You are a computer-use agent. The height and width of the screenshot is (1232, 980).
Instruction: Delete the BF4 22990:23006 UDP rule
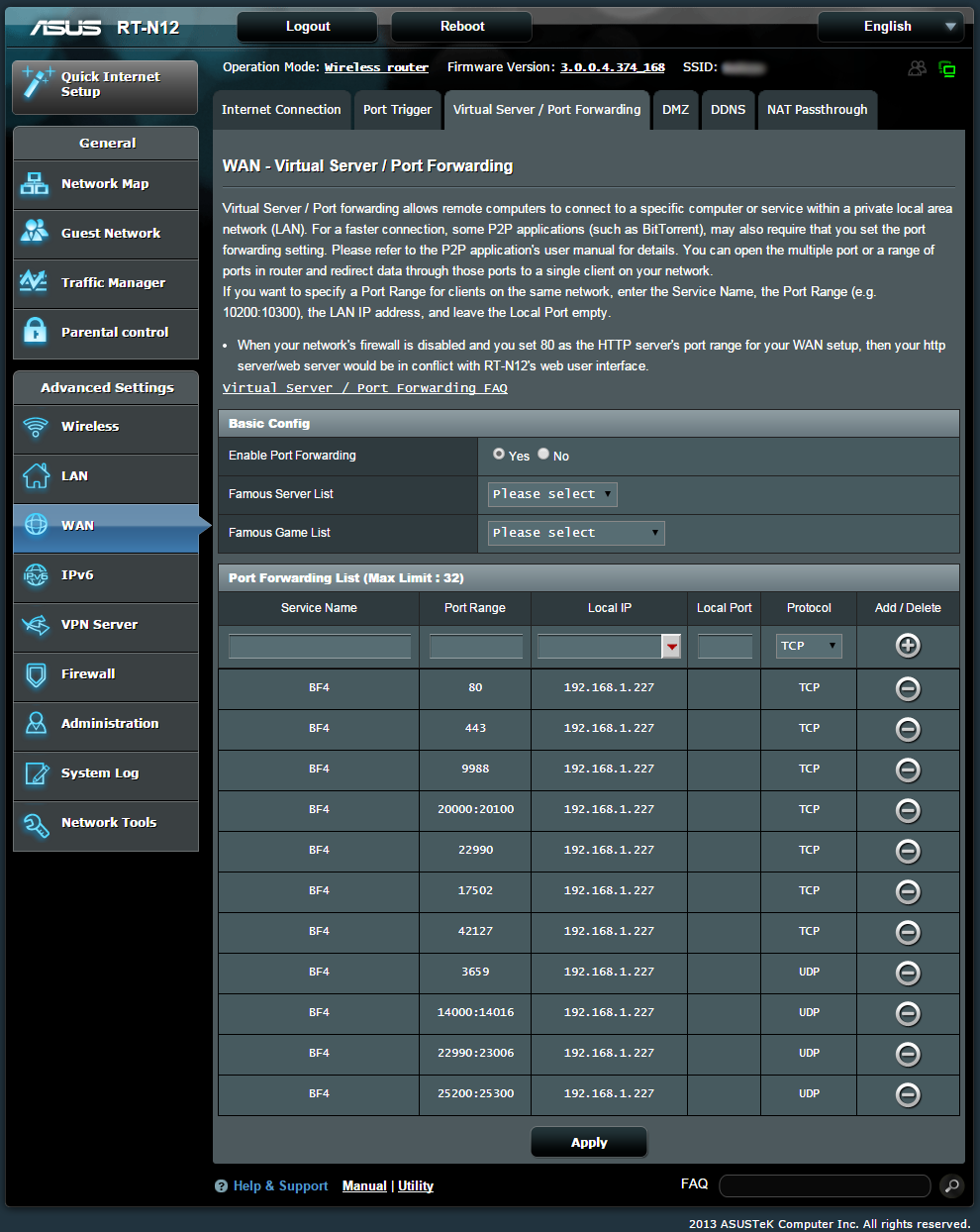908,1054
